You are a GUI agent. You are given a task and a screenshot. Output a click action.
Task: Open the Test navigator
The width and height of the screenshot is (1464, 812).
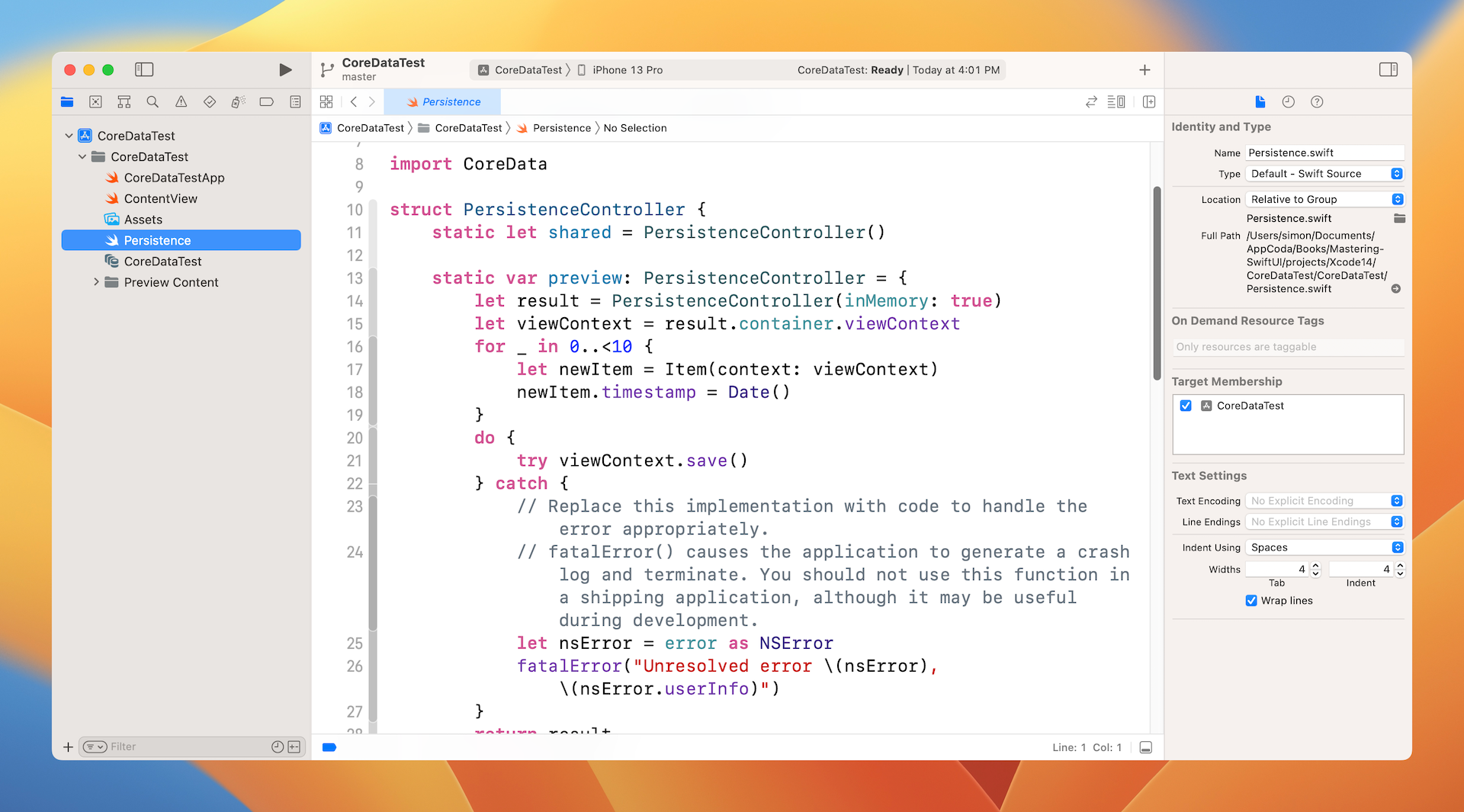210,101
